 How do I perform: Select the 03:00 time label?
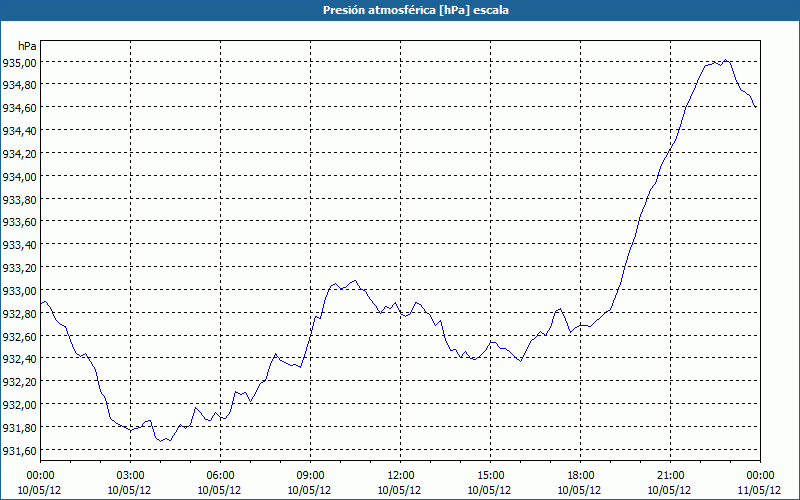click(130, 476)
